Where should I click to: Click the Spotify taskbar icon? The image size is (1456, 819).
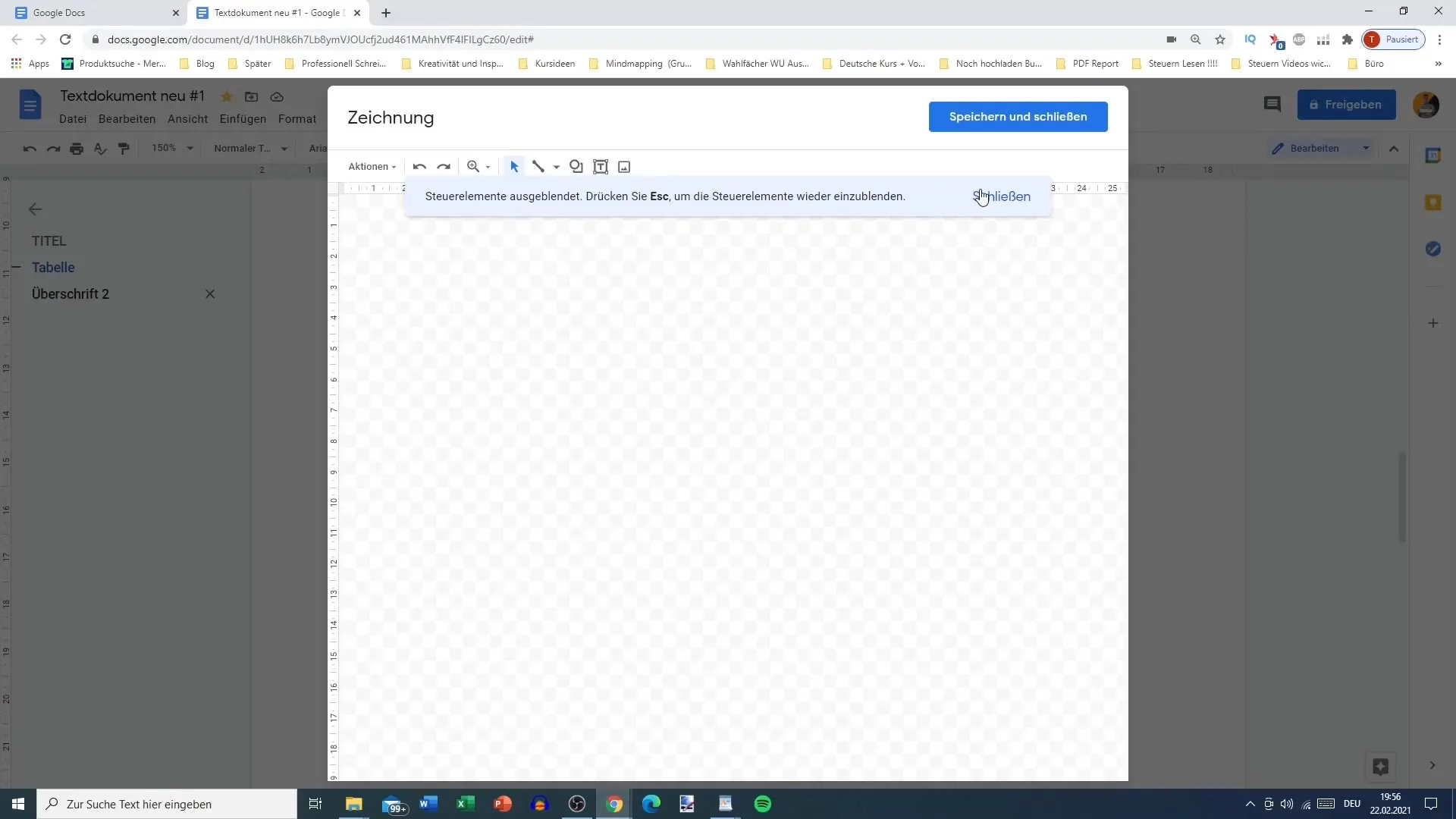763,803
